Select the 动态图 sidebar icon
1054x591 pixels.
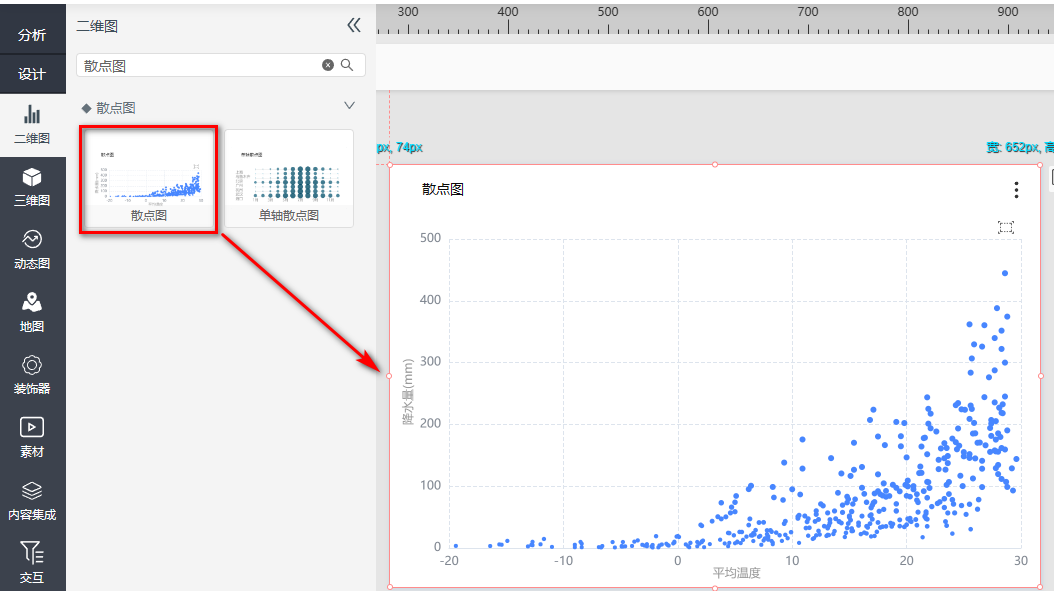pos(32,249)
